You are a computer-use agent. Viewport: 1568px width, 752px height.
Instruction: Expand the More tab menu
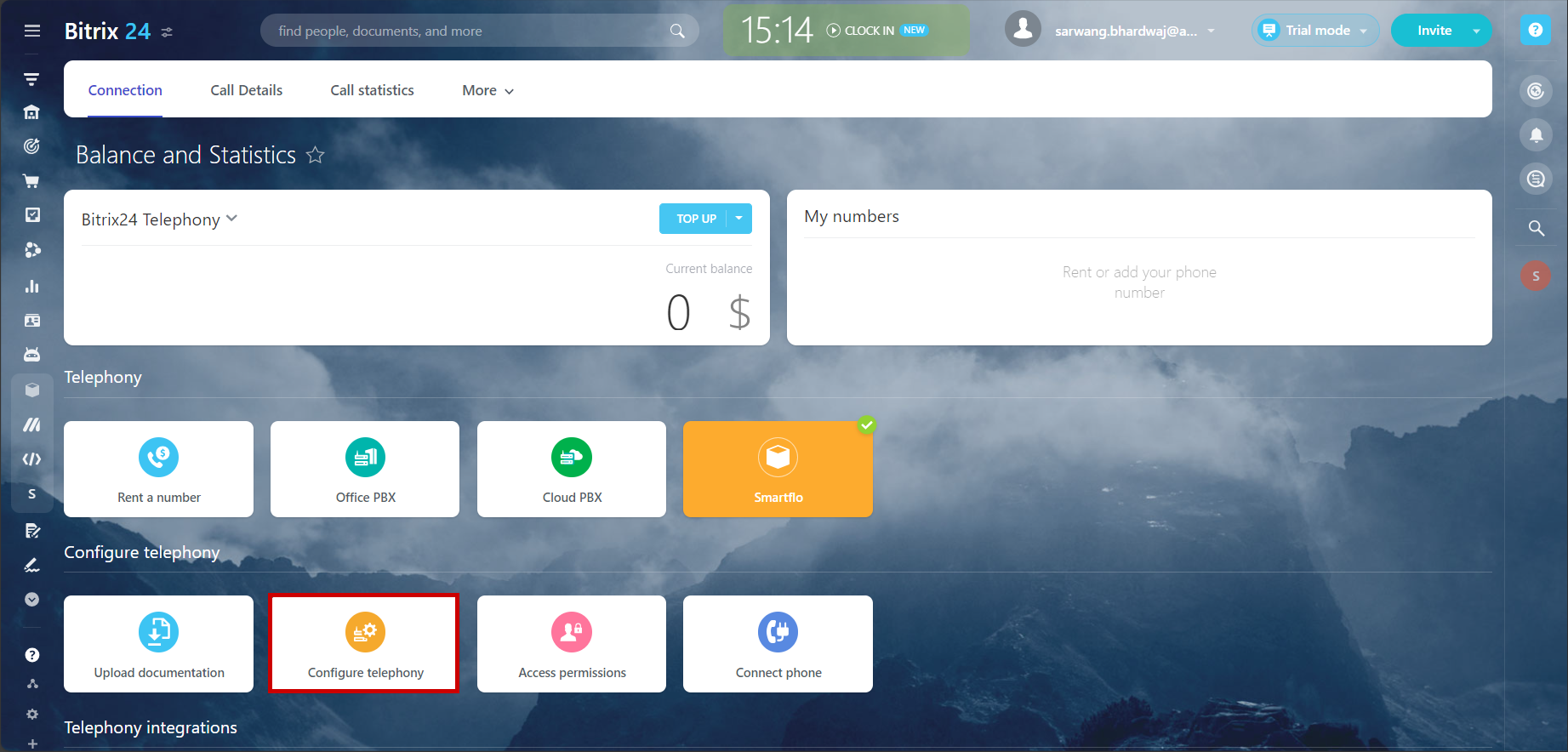click(488, 90)
